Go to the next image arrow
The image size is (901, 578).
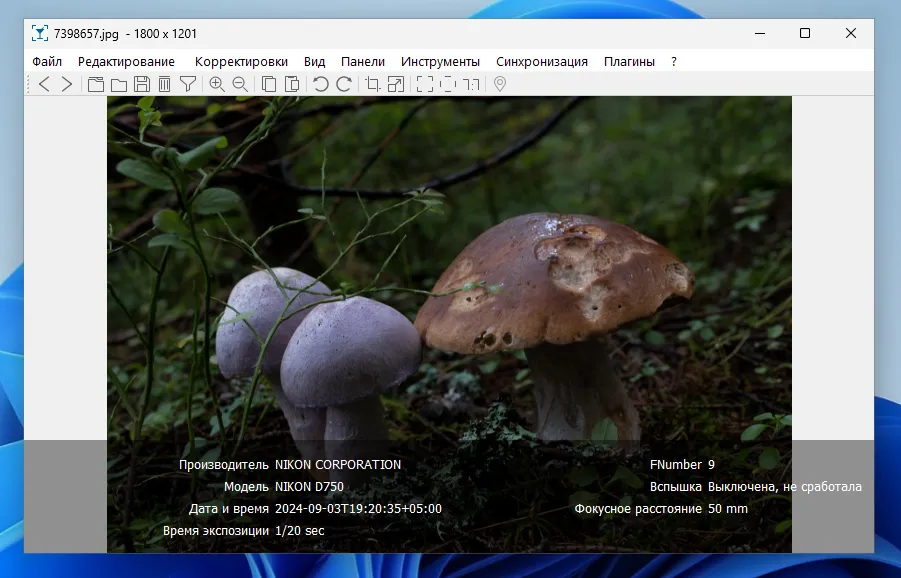click(x=67, y=84)
